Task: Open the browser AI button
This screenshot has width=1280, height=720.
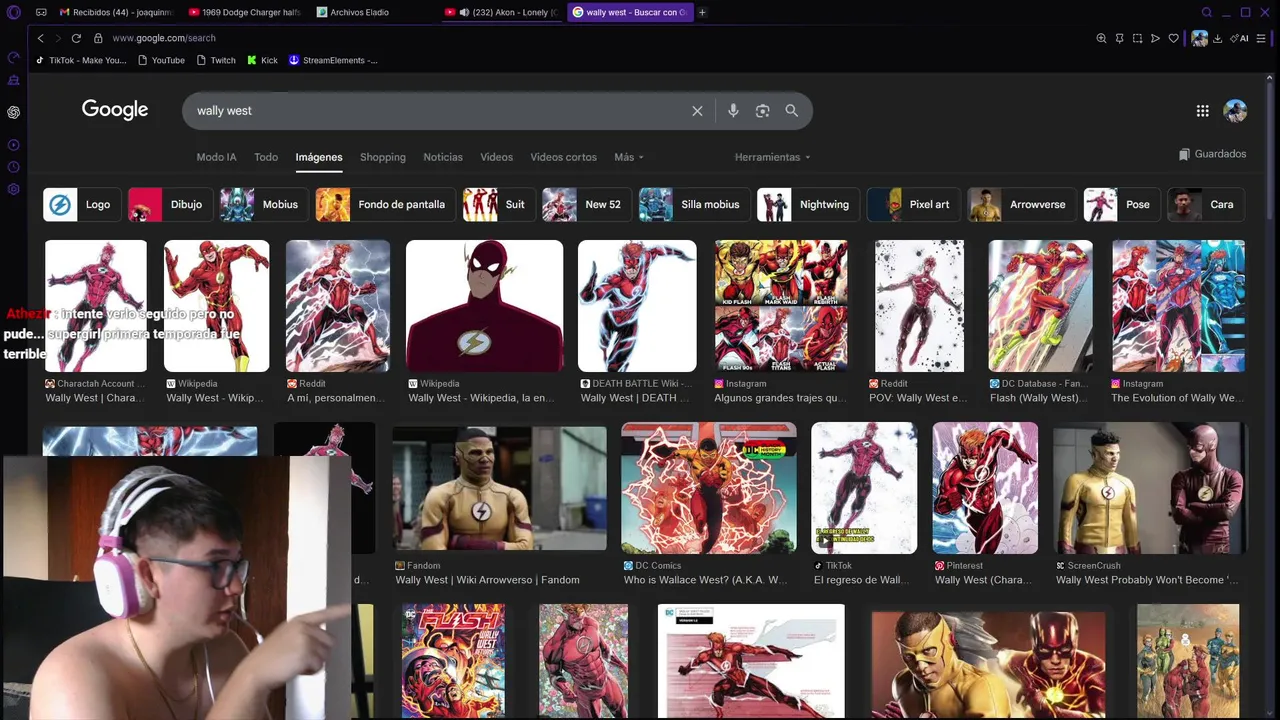Action: (1240, 38)
